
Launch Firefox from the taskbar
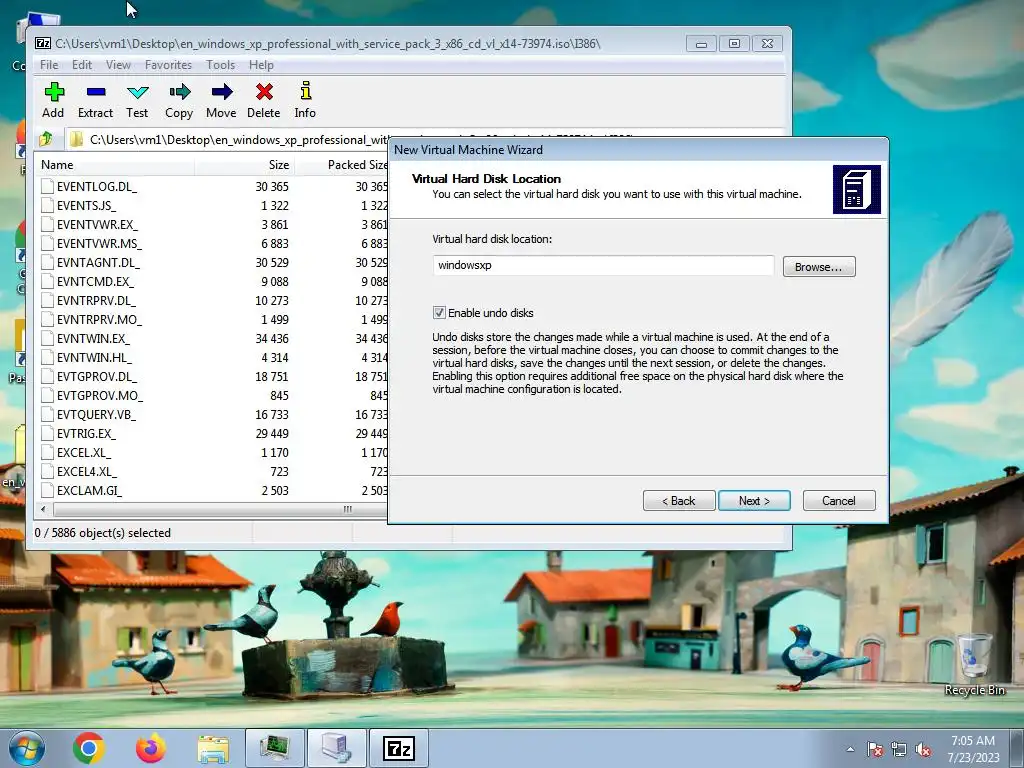click(x=151, y=748)
